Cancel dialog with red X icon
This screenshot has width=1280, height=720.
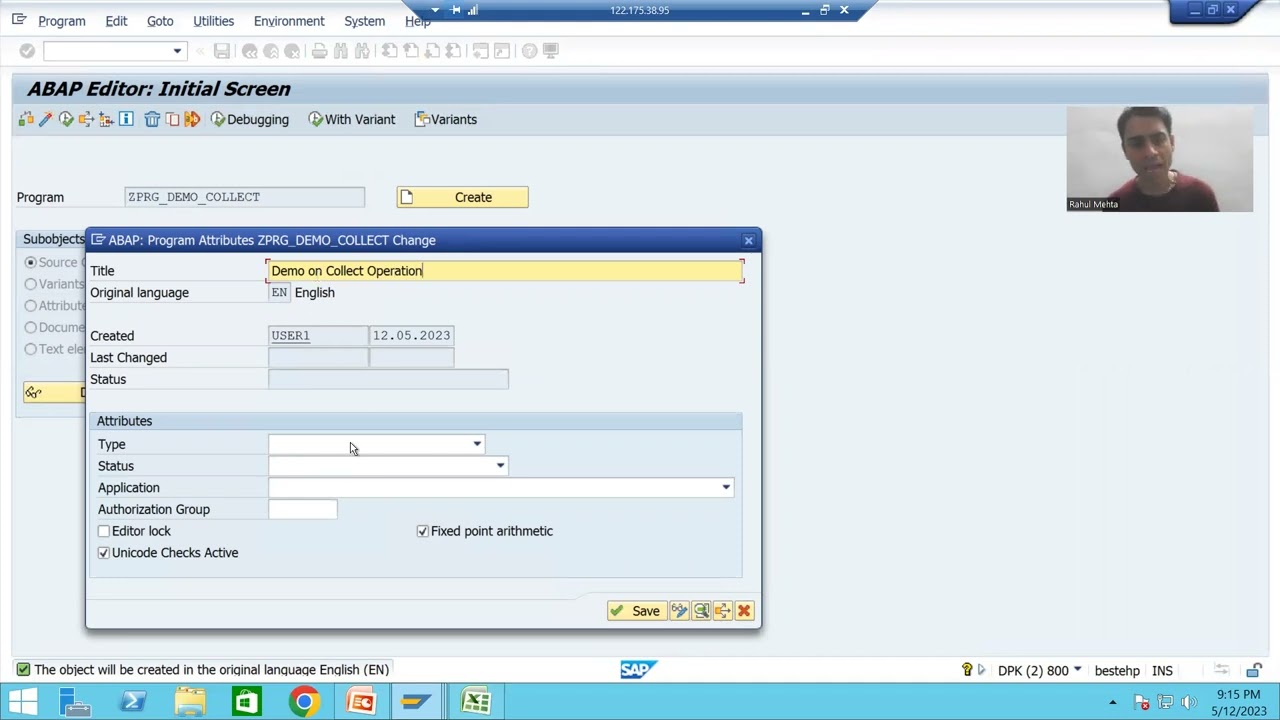[744, 611]
